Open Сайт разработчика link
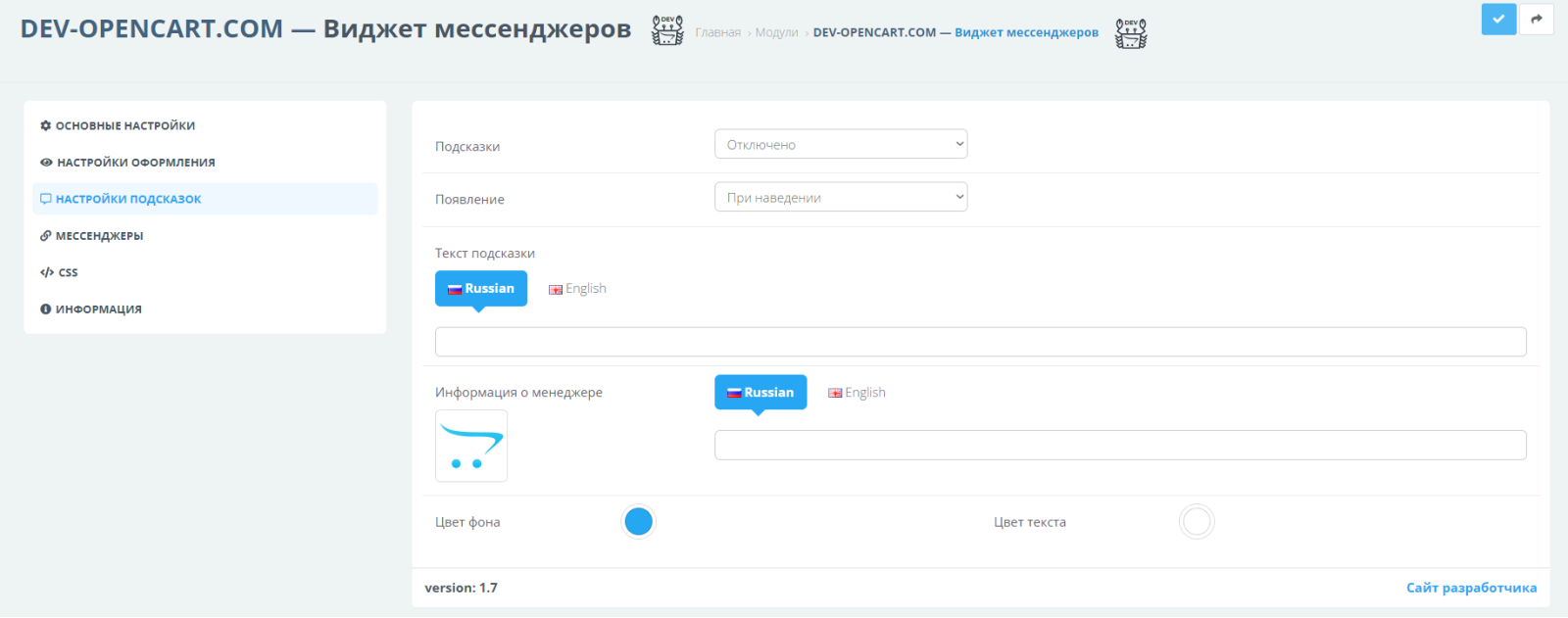1568x618 pixels. tap(1471, 588)
